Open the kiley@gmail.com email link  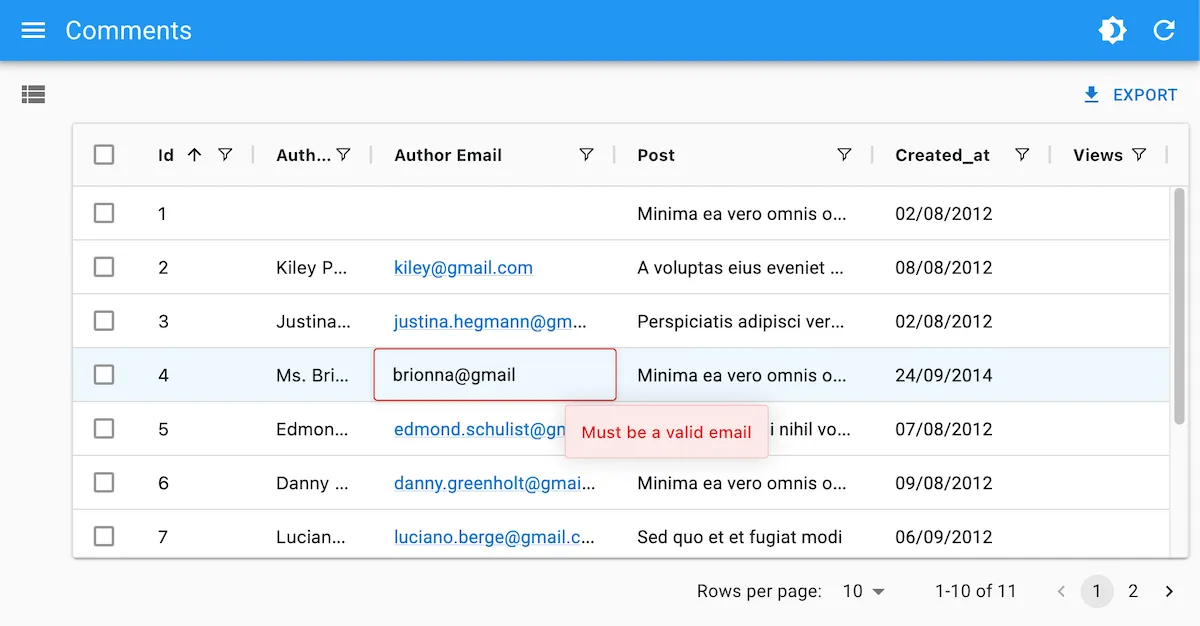[463, 267]
